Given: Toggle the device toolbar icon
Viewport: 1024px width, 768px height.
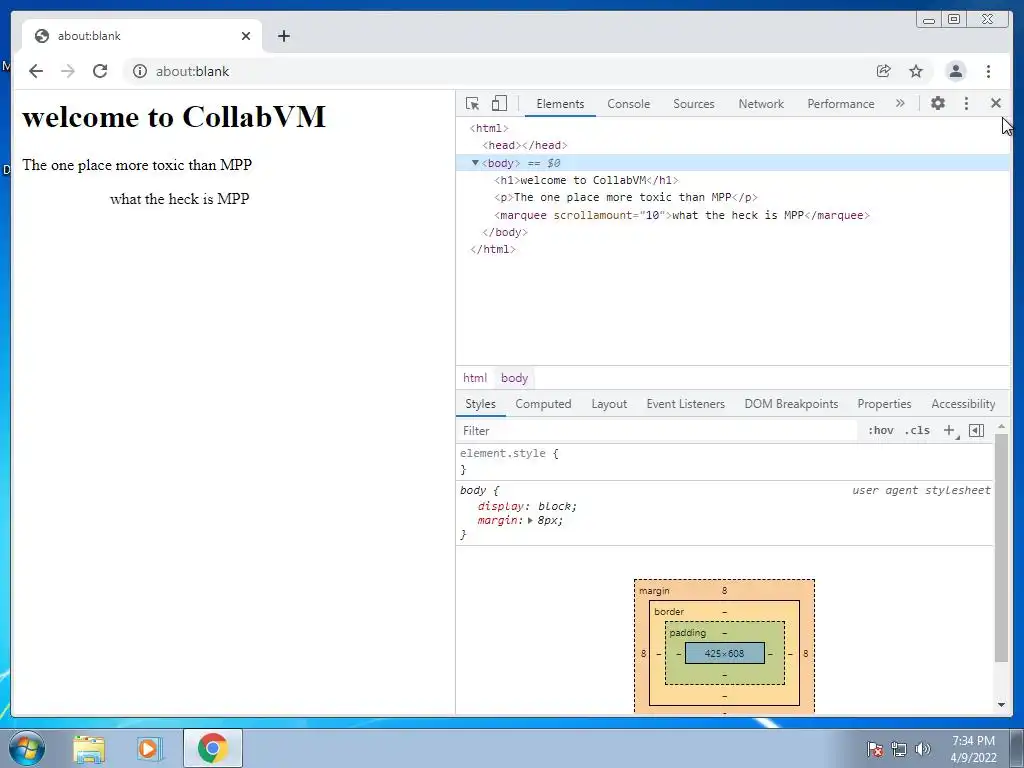Looking at the screenshot, I should pos(499,104).
